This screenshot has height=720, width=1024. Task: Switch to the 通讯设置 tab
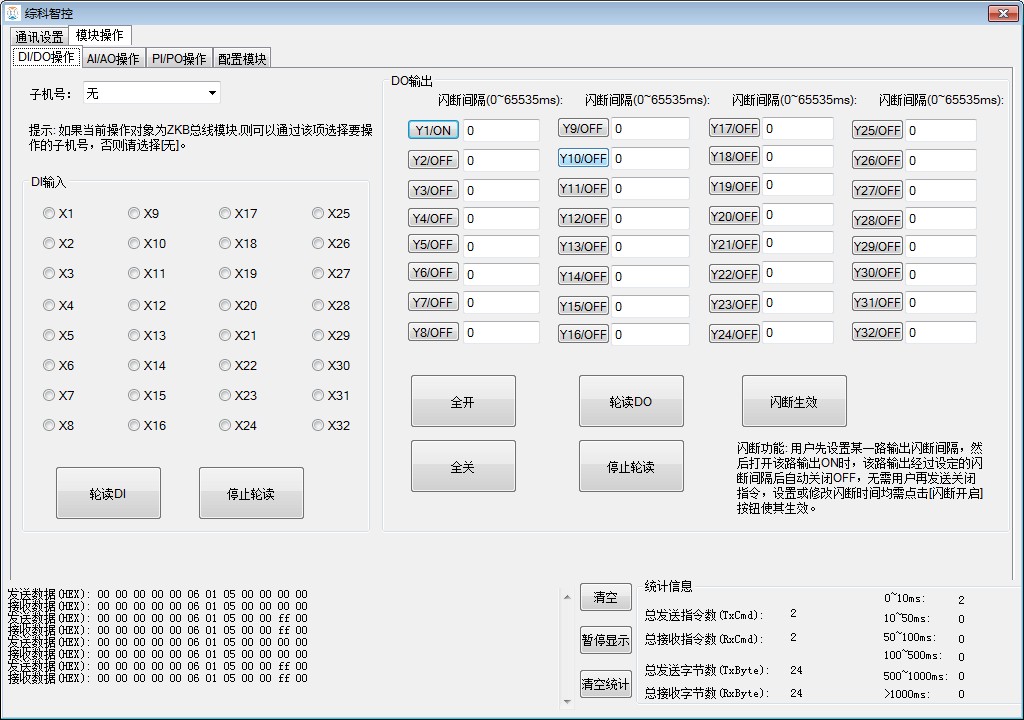(x=39, y=37)
